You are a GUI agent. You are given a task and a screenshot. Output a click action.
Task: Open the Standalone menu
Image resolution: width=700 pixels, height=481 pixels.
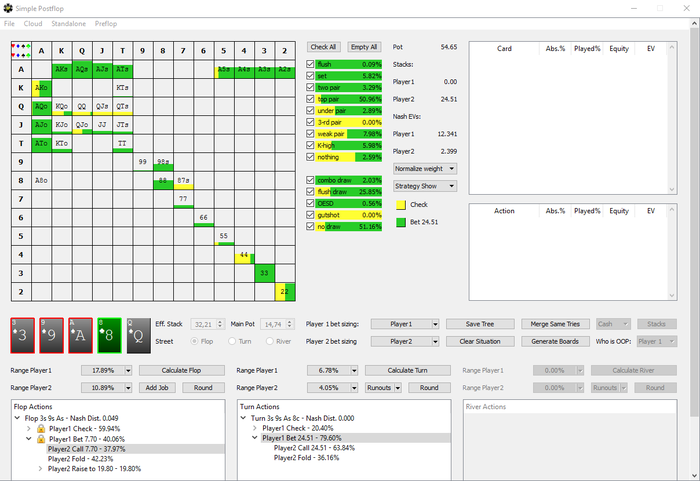coord(68,24)
